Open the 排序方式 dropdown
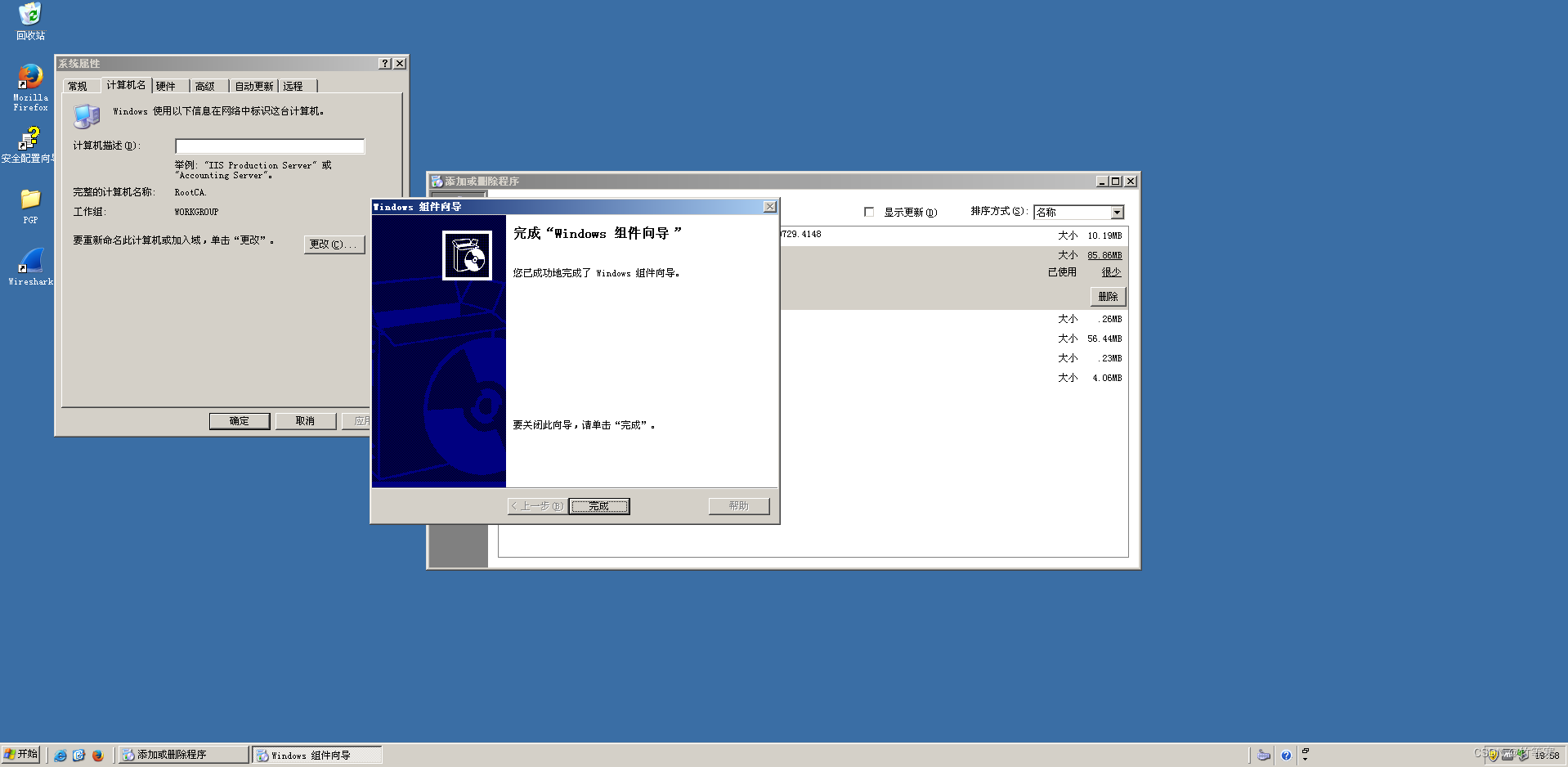1568x767 pixels. pos(1117,213)
